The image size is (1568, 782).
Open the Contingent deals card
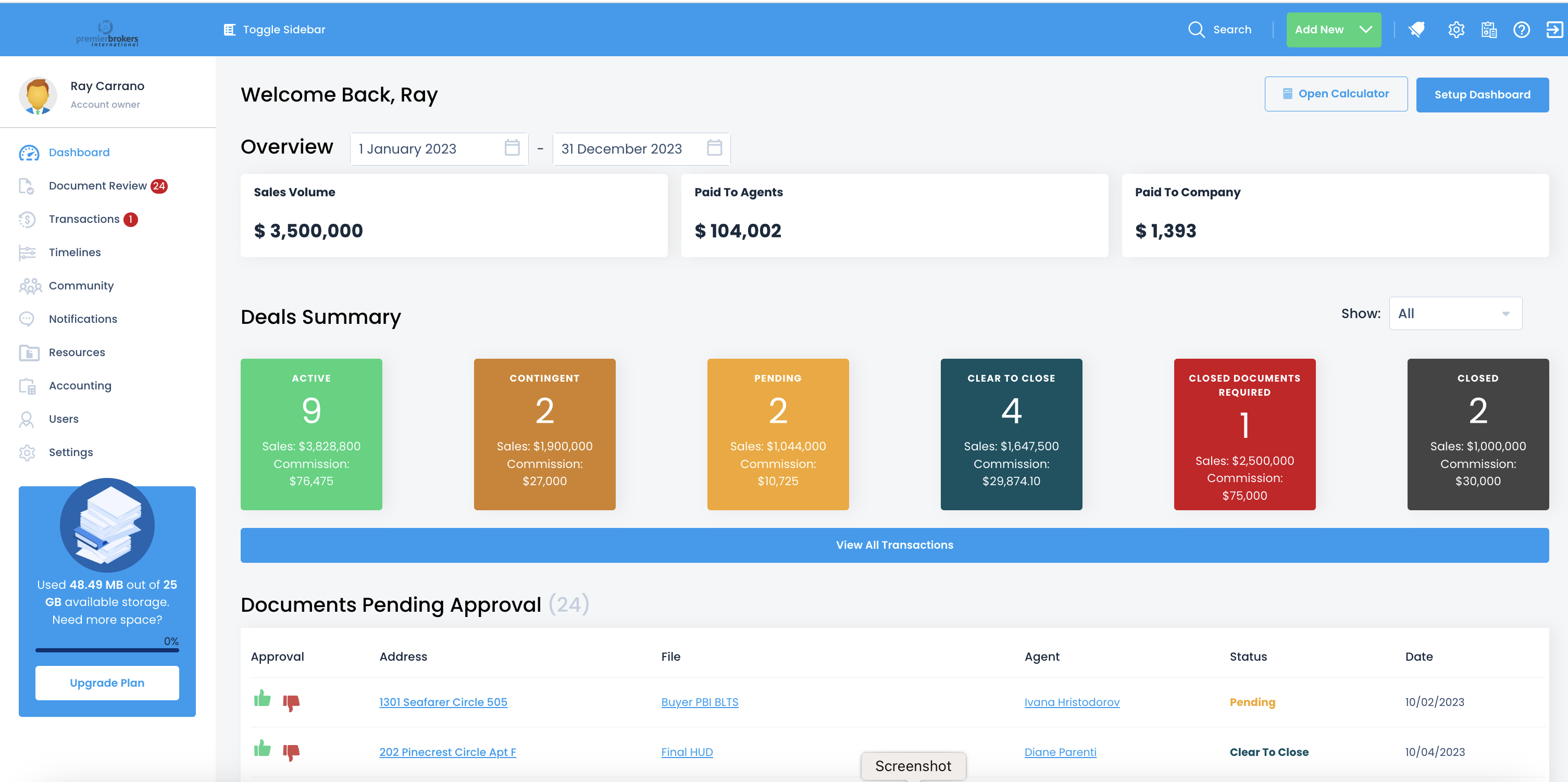(x=544, y=435)
